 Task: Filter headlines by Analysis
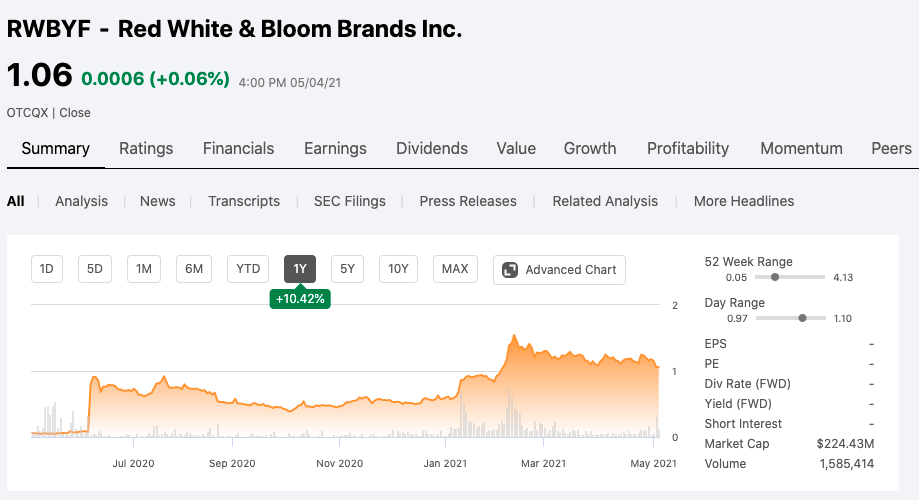tap(81, 201)
